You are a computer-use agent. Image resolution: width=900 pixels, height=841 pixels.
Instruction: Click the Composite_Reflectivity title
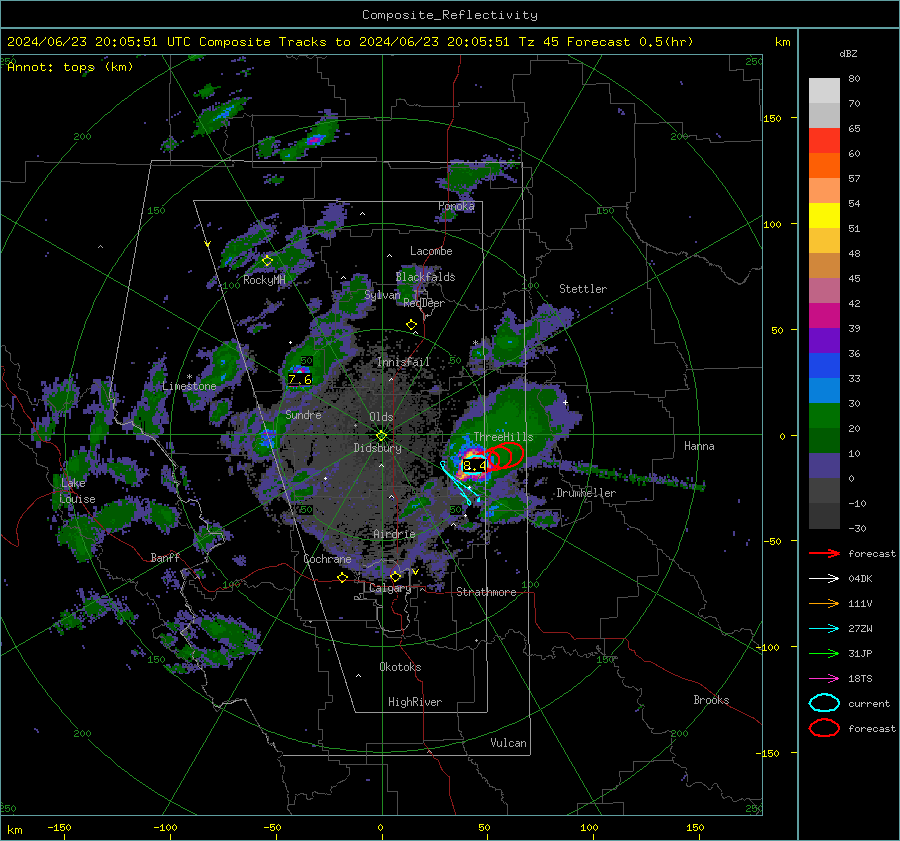coord(450,15)
